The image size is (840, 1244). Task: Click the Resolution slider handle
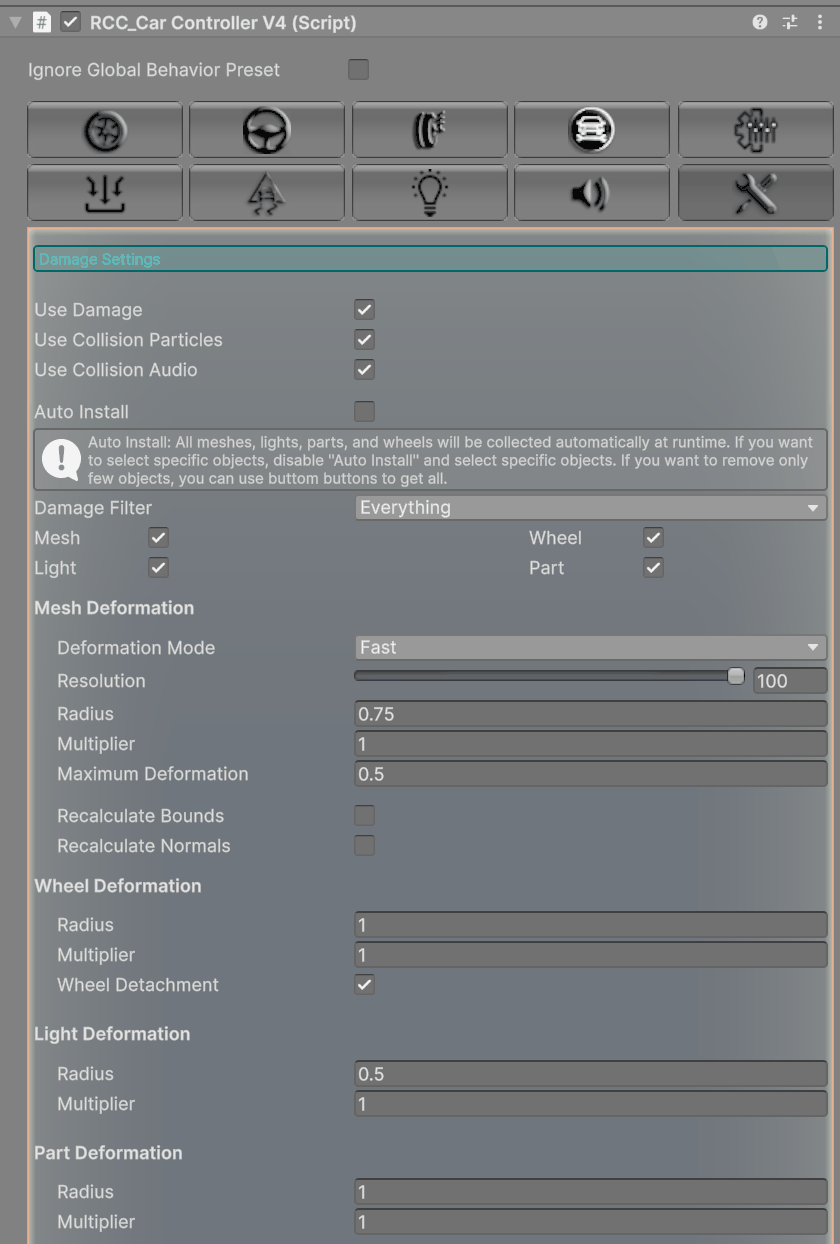[736, 676]
